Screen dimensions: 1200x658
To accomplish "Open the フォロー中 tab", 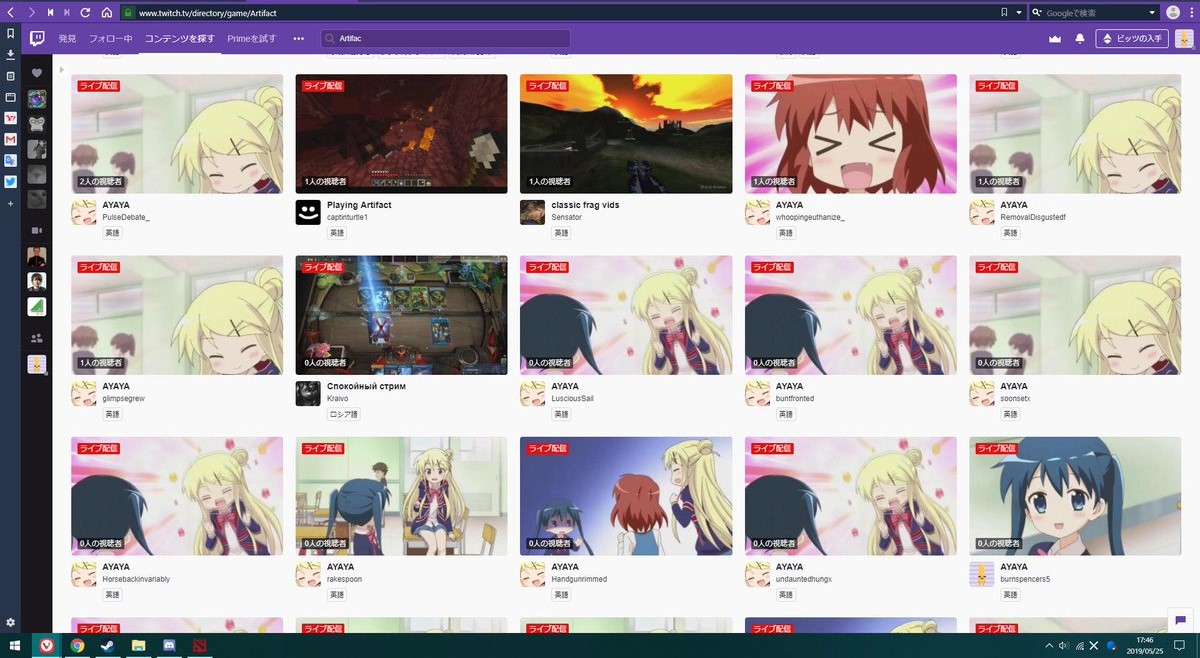I will click(x=110, y=38).
